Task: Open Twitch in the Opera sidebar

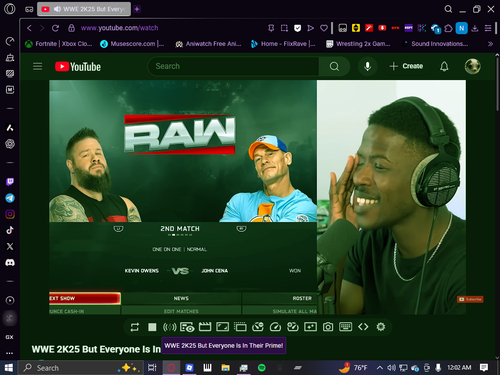Action: pyautogui.click(x=10, y=182)
